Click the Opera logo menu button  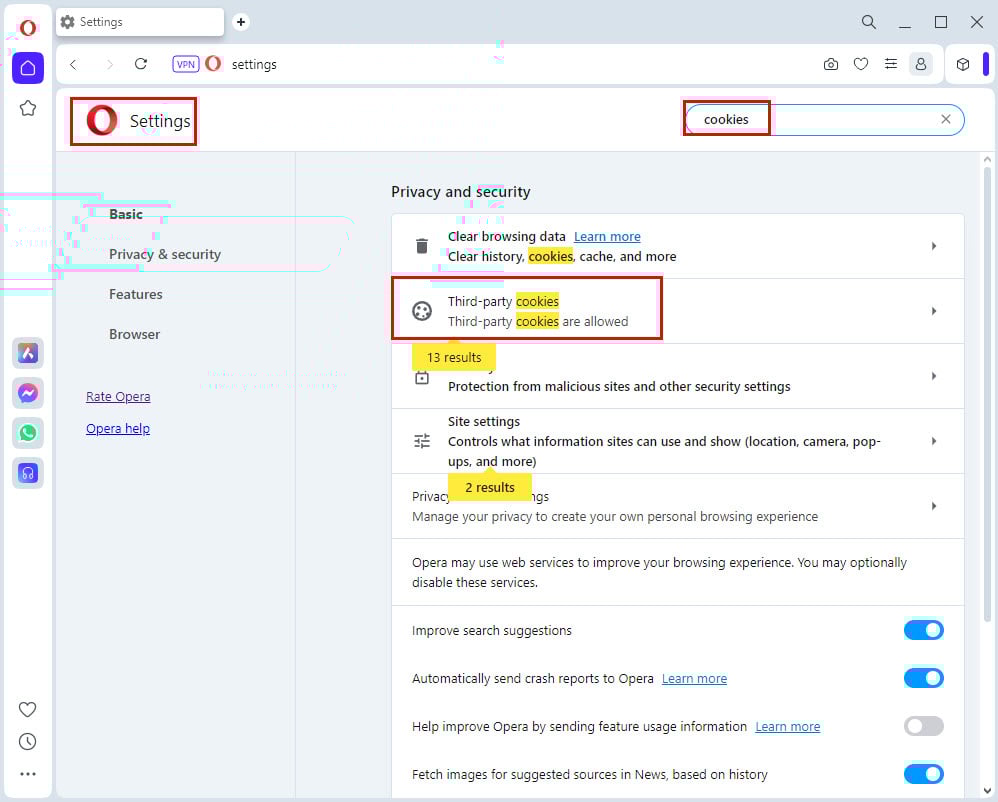[x=27, y=28]
